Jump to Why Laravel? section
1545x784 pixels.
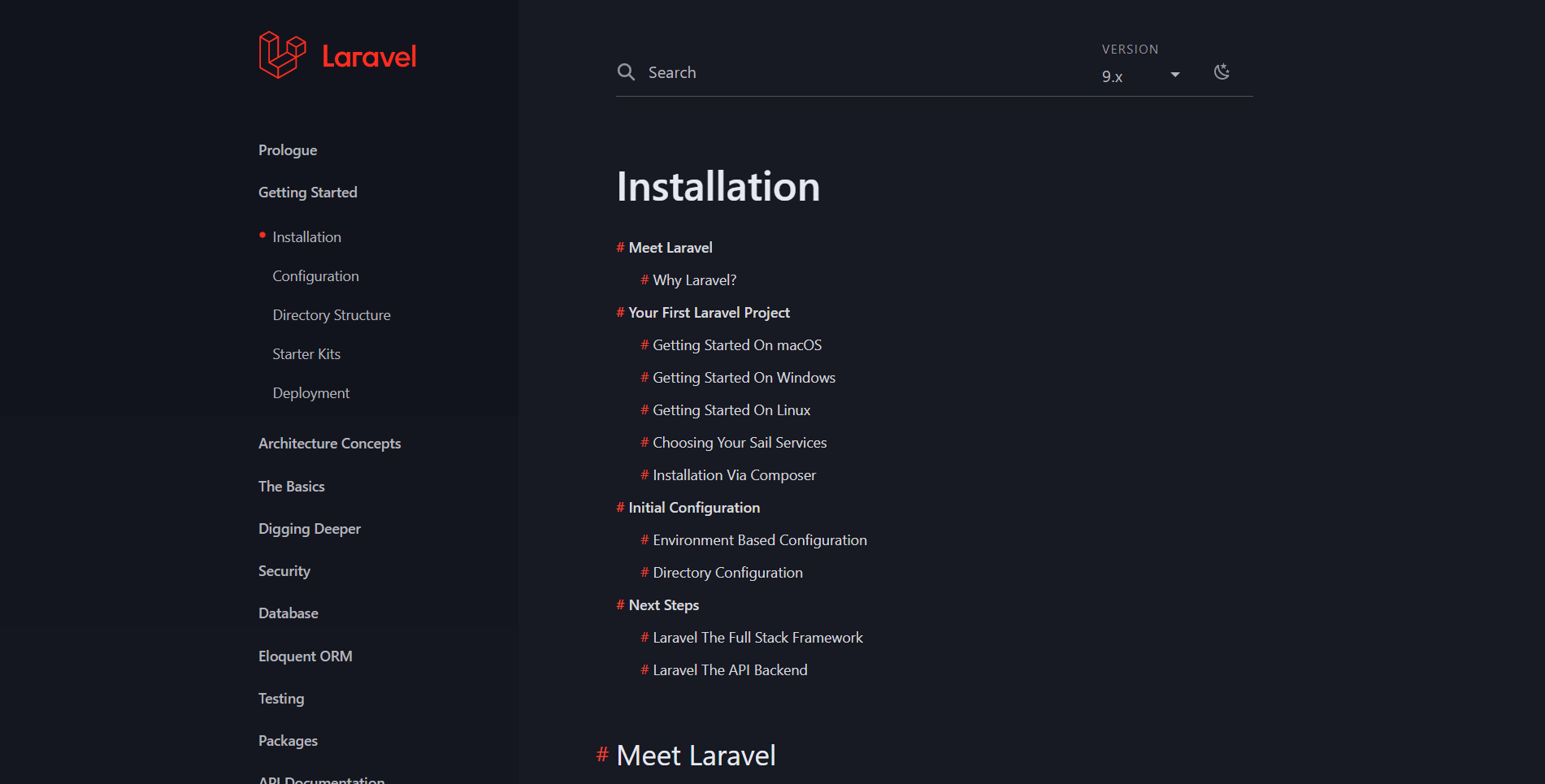[695, 280]
